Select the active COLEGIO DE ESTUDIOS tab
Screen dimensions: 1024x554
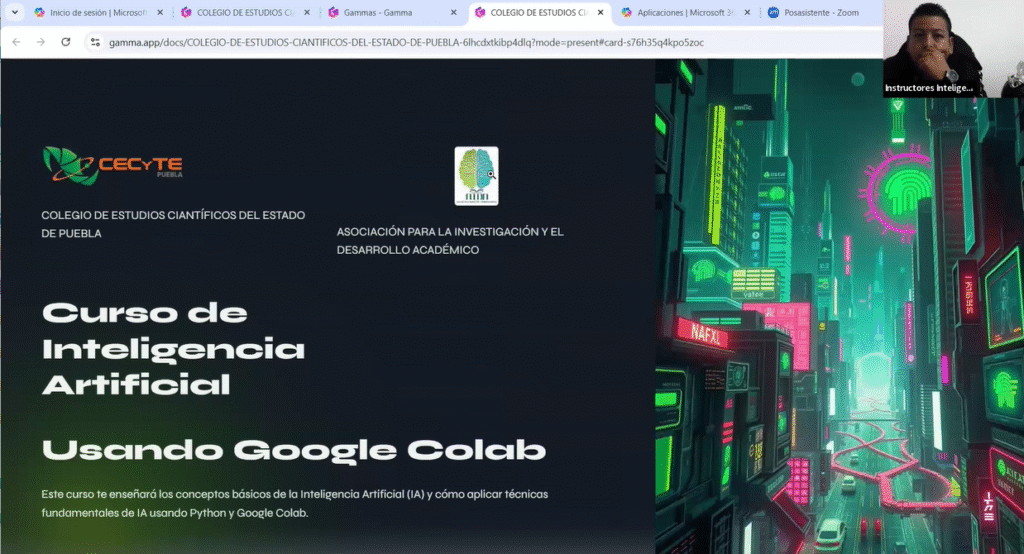pyautogui.click(x=539, y=12)
